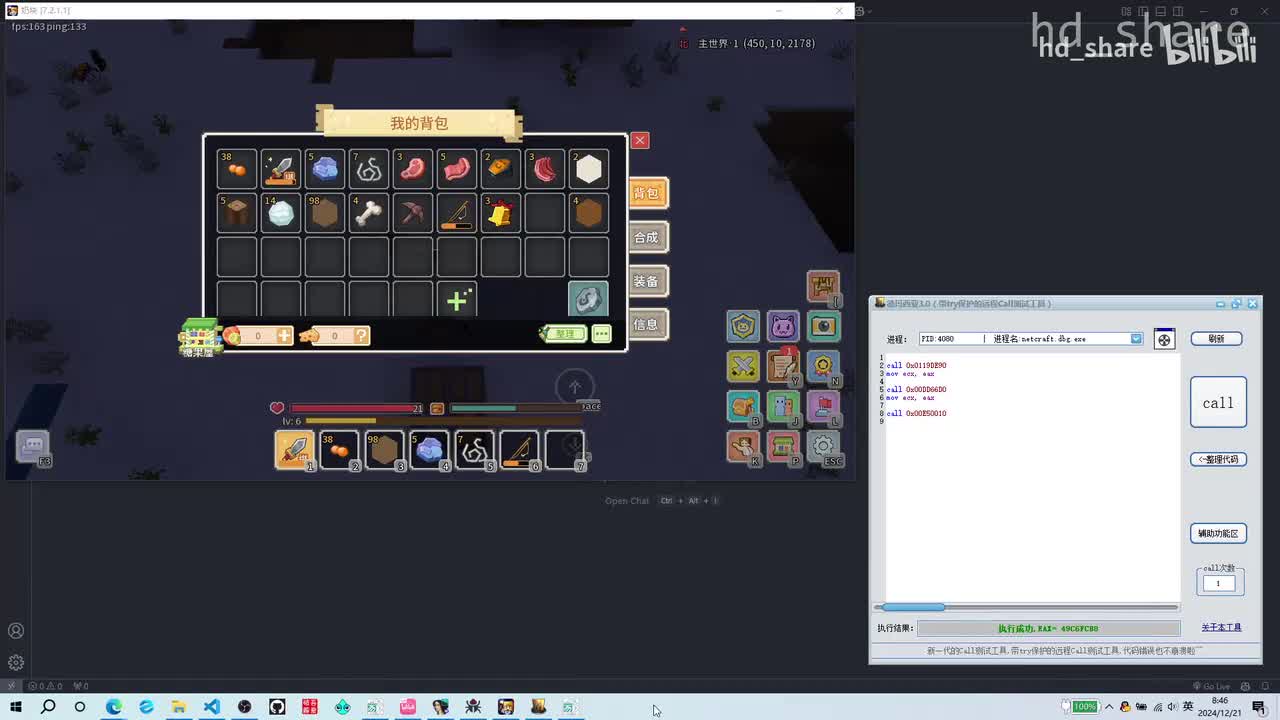Select the orange fruit stack in backpack
The width and height of the screenshot is (1280, 720).
[237, 169]
